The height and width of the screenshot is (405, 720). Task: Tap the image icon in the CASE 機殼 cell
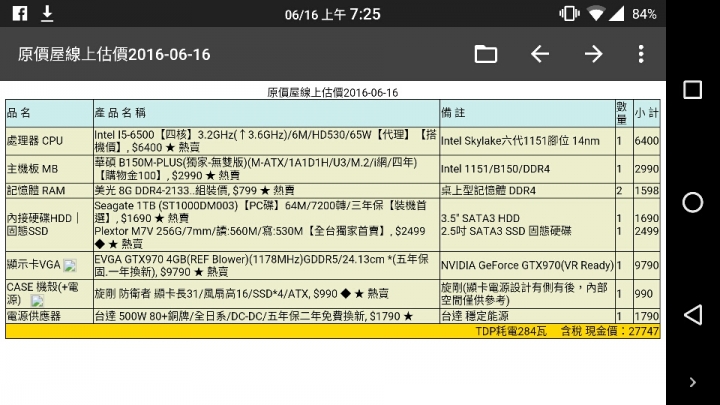[x=37, y=301]
